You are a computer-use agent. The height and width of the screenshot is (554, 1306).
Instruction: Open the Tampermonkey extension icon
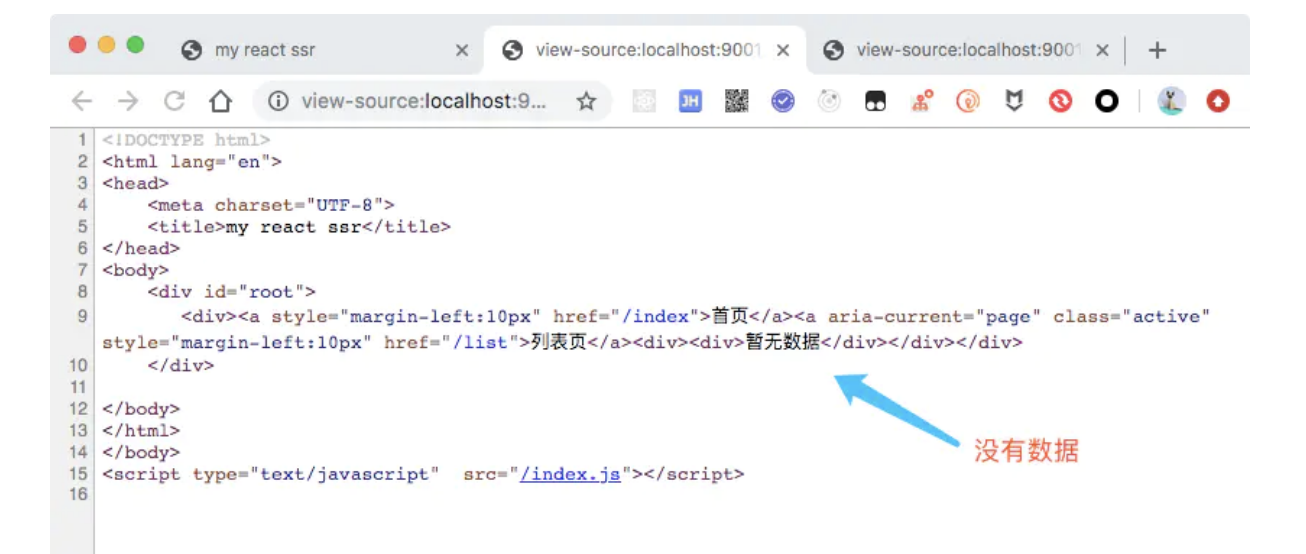click(x=876, y=101)
